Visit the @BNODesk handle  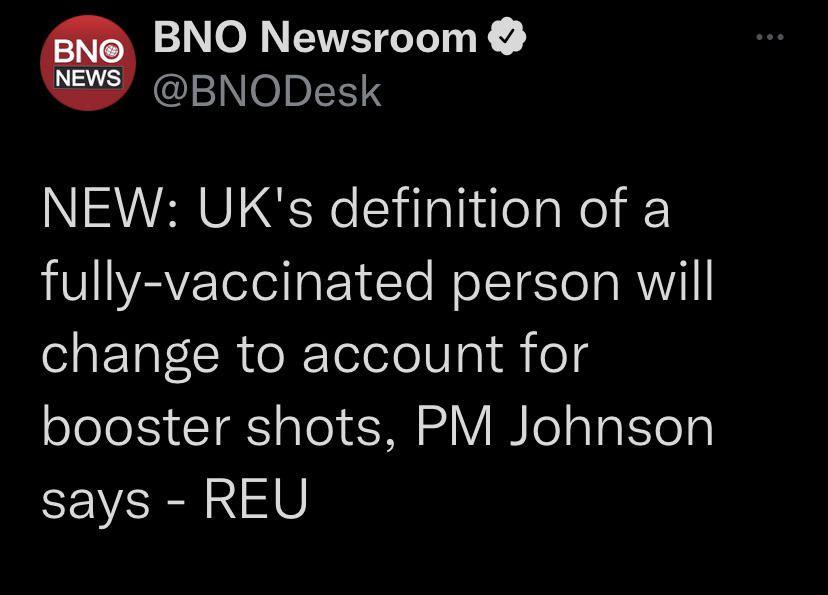(x=267, y=91)
